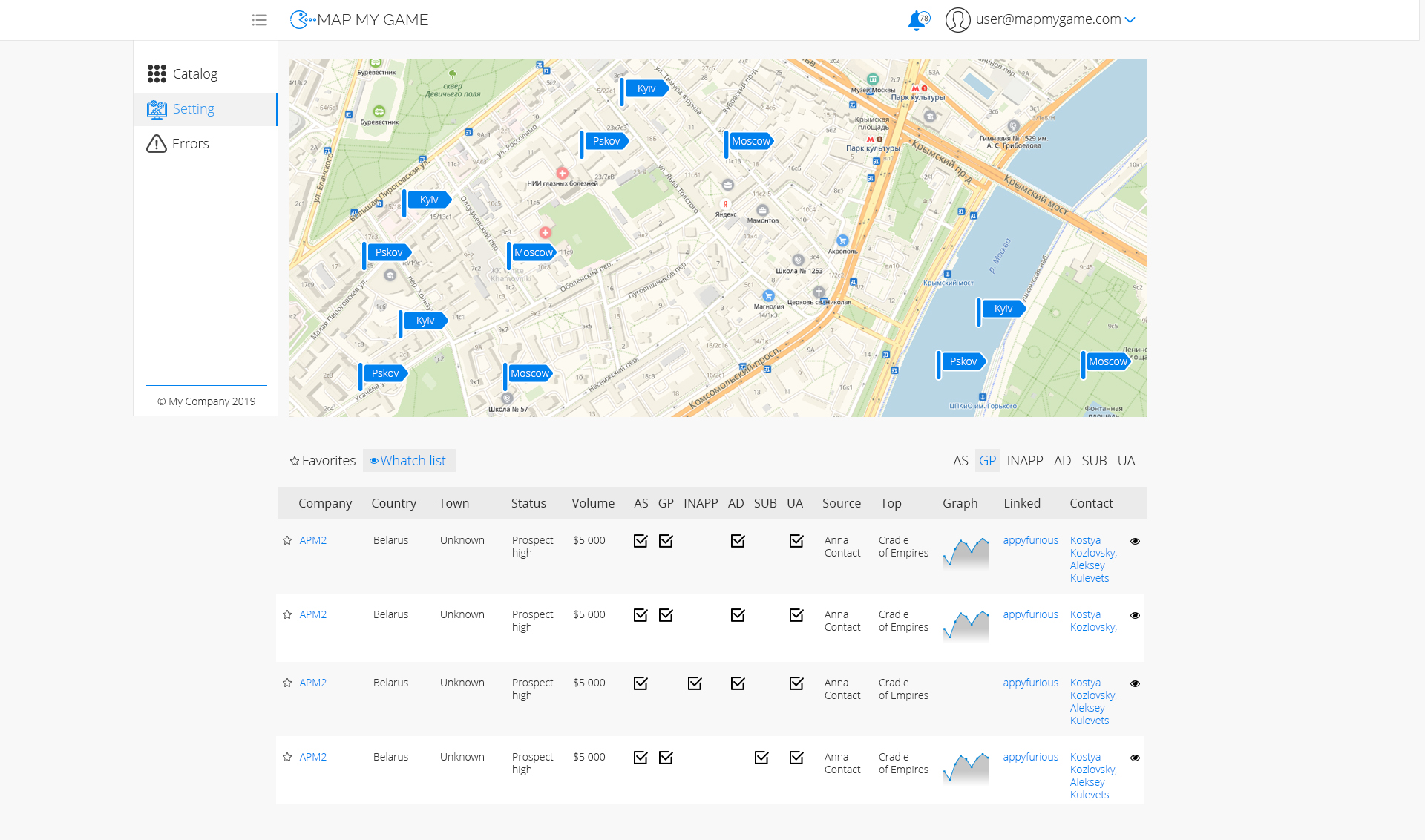Switch to the Whatch list tab

409,461
